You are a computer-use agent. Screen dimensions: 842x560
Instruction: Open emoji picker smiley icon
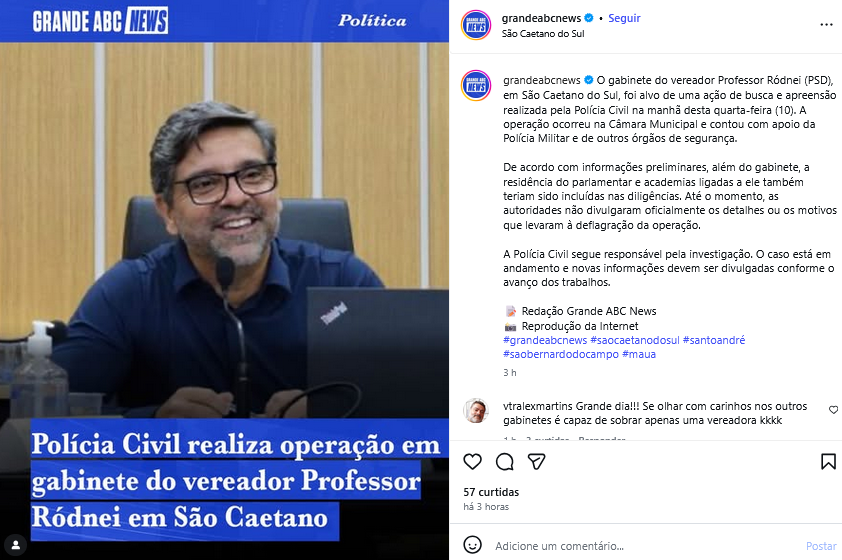pos(473,545)
